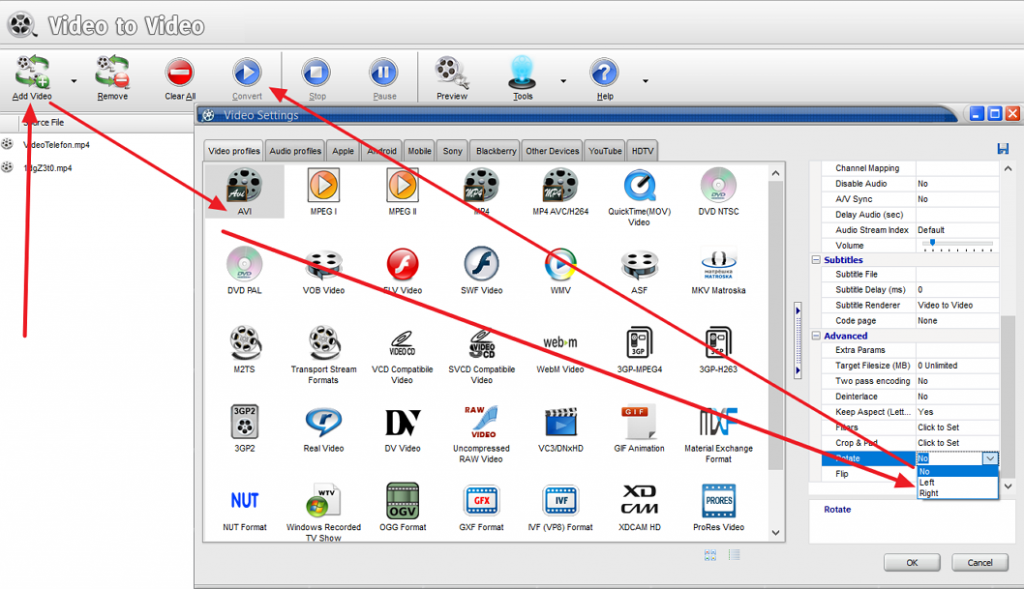Select the VC3/DNxHD profile
Screen dimensions: 1024x589
point(560,428)
